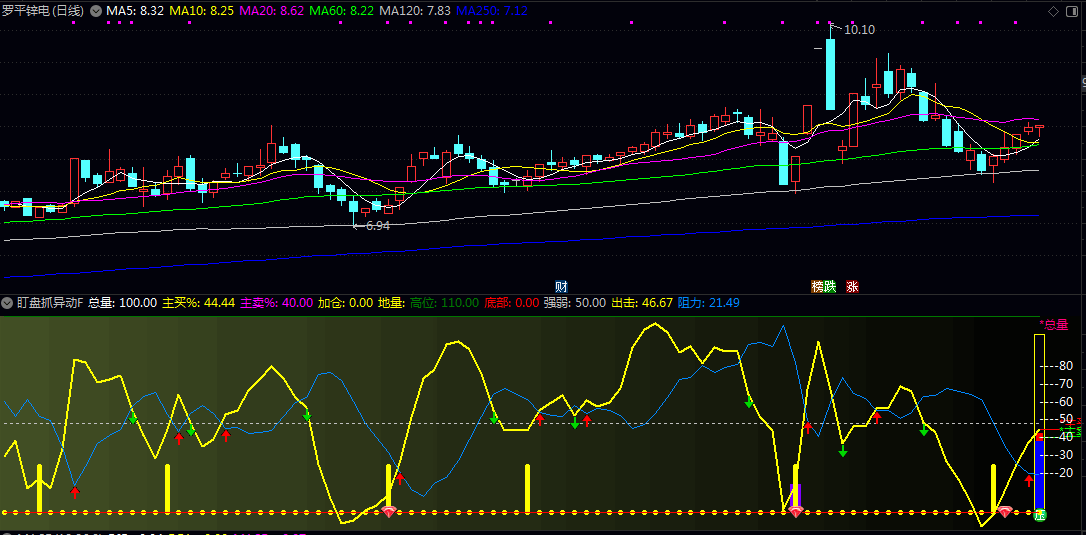This screenshot has width=1086, height=535.
Task: Click the top-right circular chart button
Action: click(1073, 11)
